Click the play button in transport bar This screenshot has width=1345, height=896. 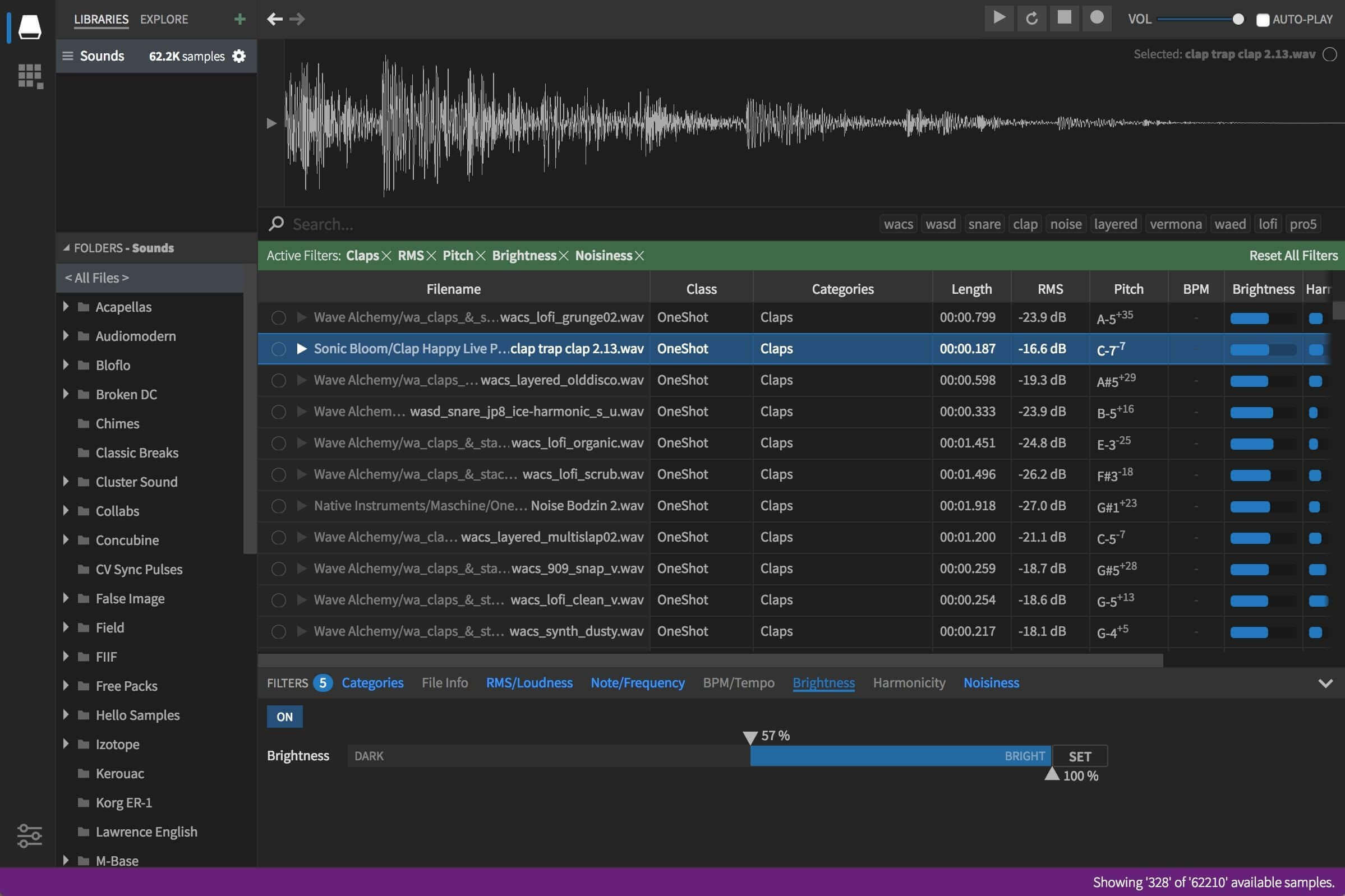click(999, 19)
